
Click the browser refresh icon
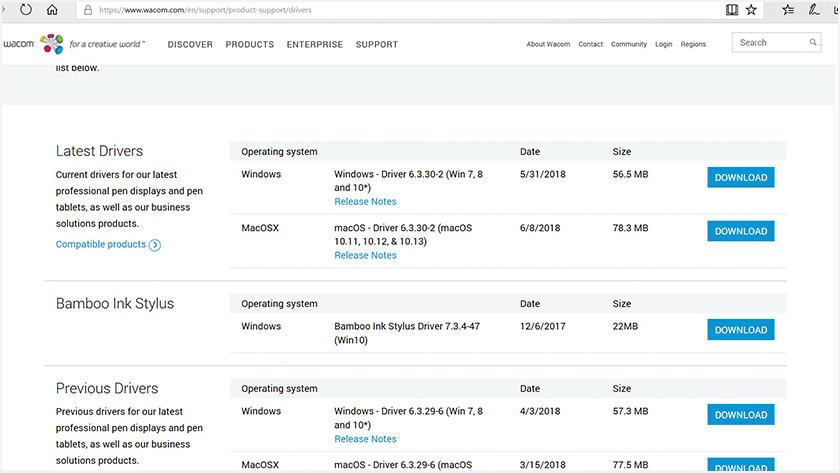click(25, 10)
